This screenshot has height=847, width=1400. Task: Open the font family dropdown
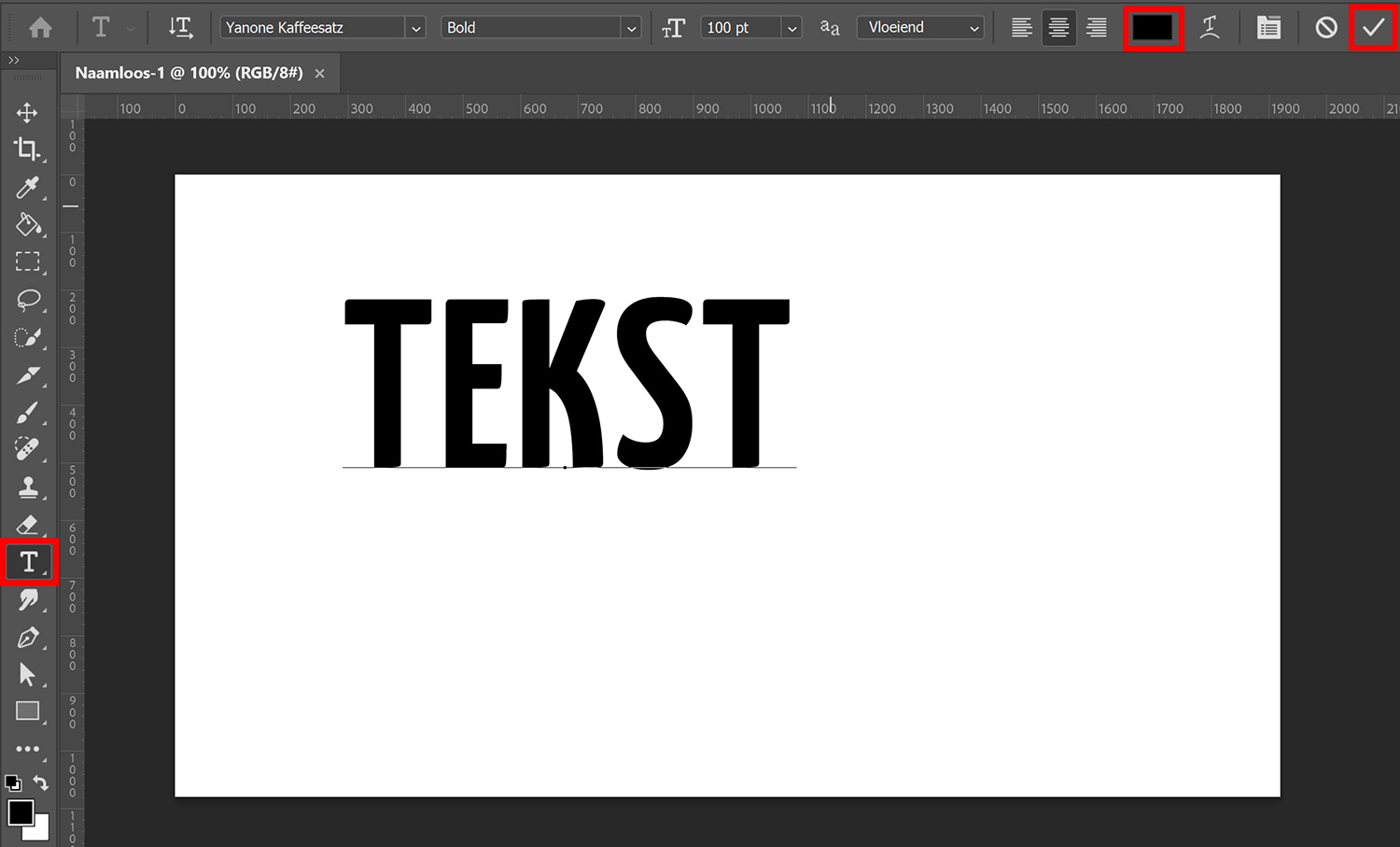[416, 27]
